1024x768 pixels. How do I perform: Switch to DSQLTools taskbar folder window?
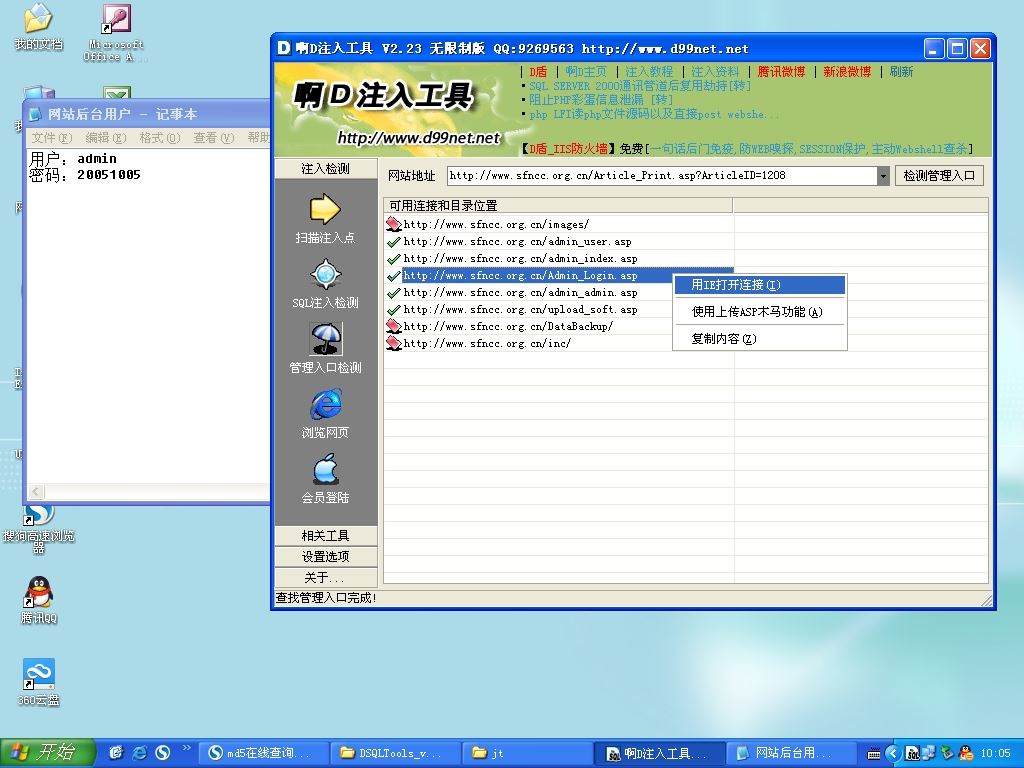(x=395, y=753)
